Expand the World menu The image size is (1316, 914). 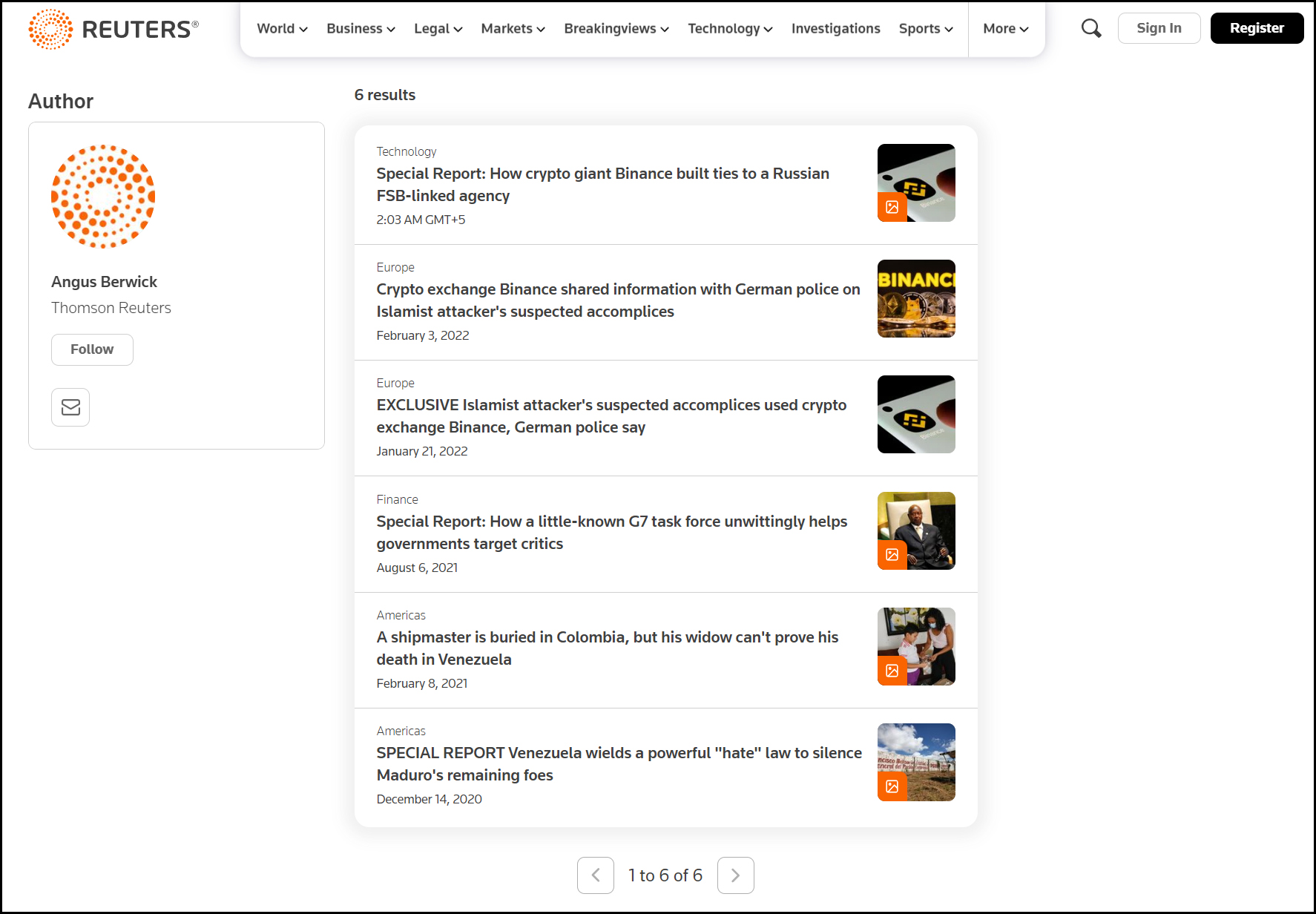pos(282,28)
